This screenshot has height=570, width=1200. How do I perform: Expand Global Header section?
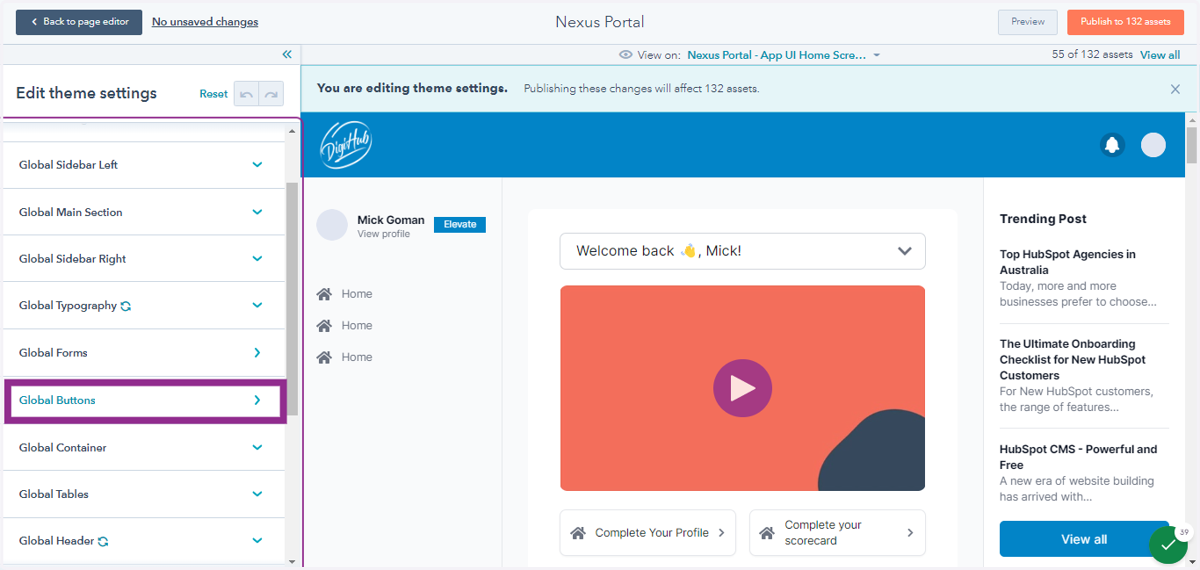(144, 541)
